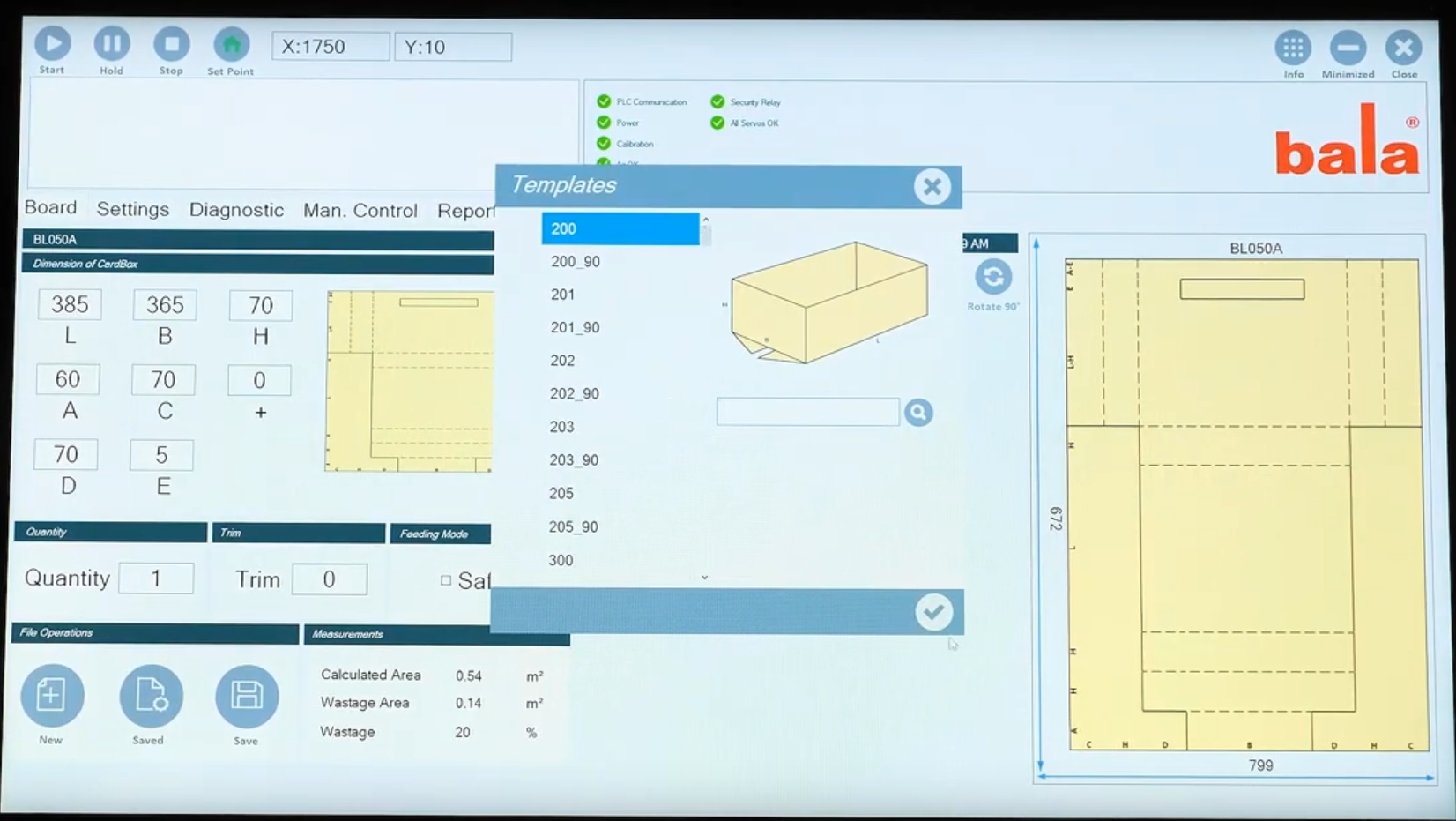Open the Saved files icon

(x=151, y=696)
